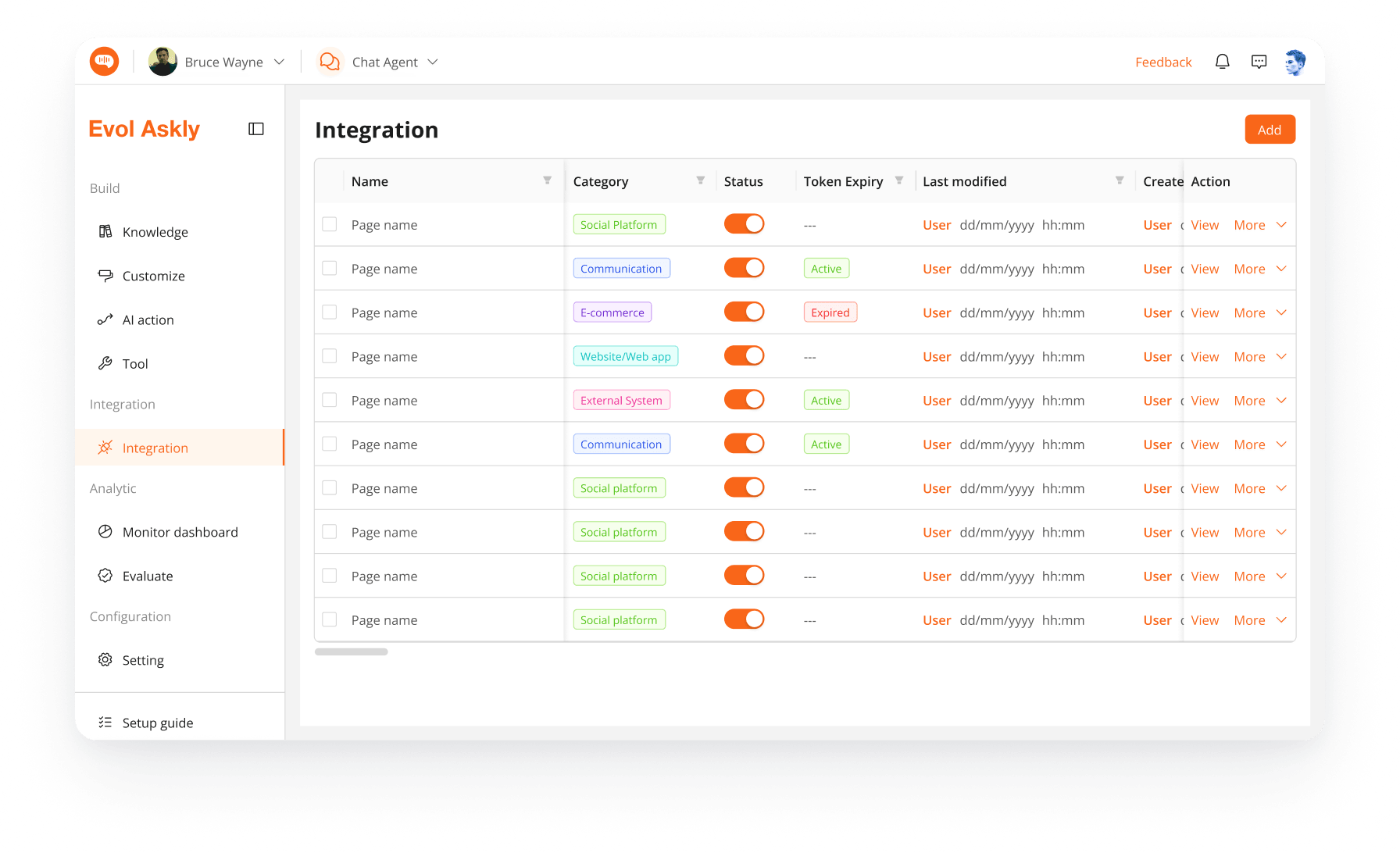
Task: Open the profile avatar at the header's right
Action: [x=1295, y=62]
